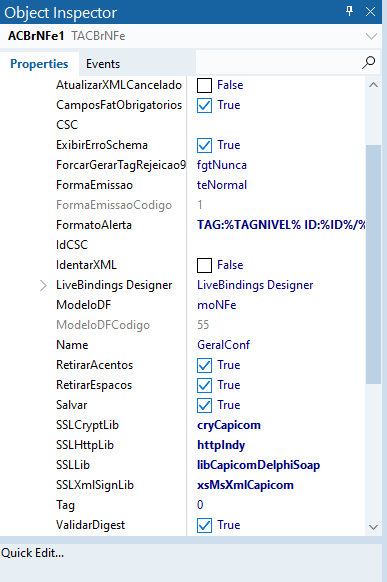Toggle the IdentarXML checkbox
The height and width of the screenshot is (582, 387).
(204, 265)
